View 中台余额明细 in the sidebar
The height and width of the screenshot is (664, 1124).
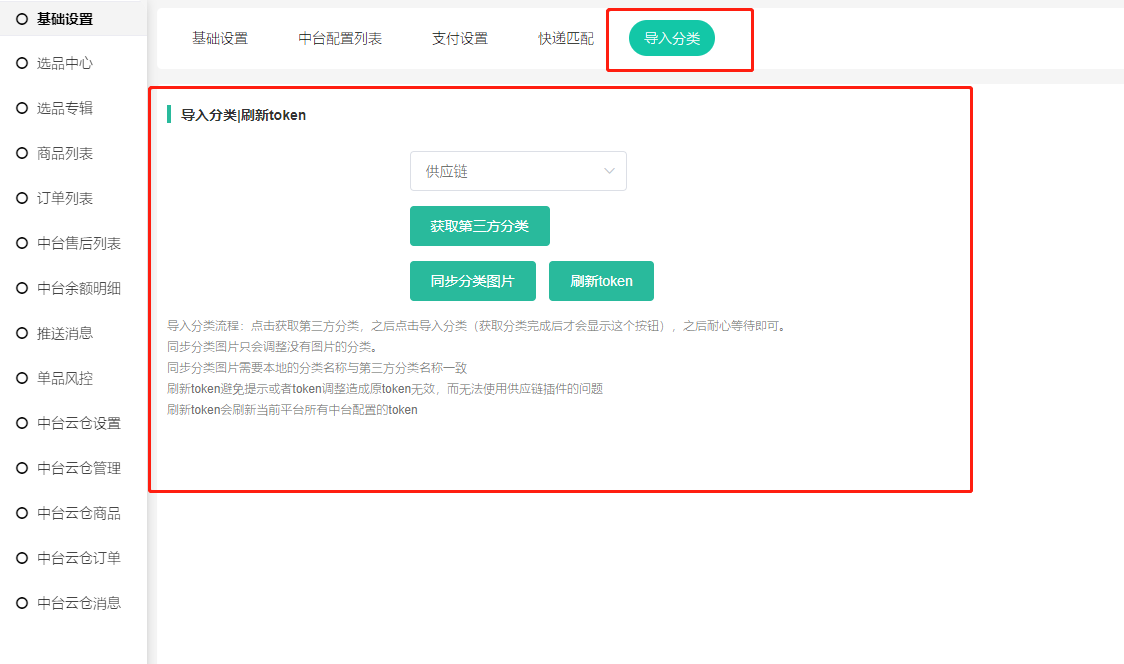(x=79, y=288)
